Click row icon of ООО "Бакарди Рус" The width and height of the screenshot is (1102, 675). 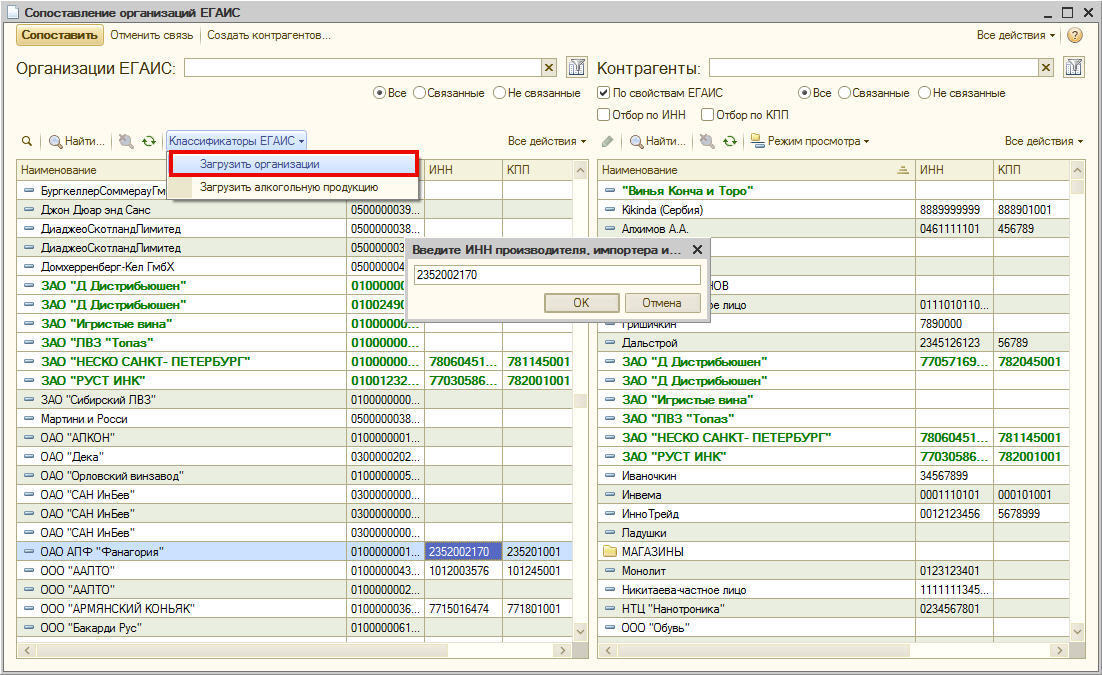click(x=29, y=627)
